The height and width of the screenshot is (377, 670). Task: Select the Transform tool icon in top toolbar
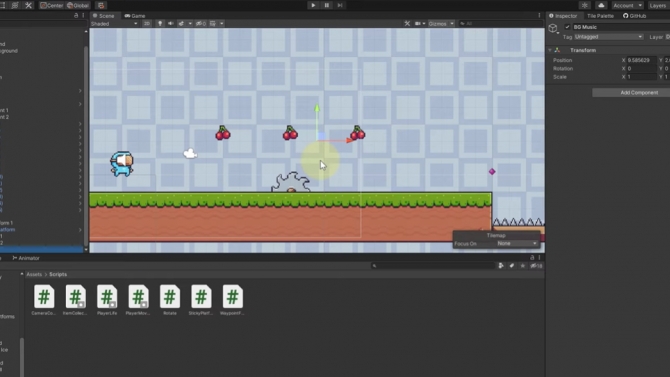pos(15,5)
